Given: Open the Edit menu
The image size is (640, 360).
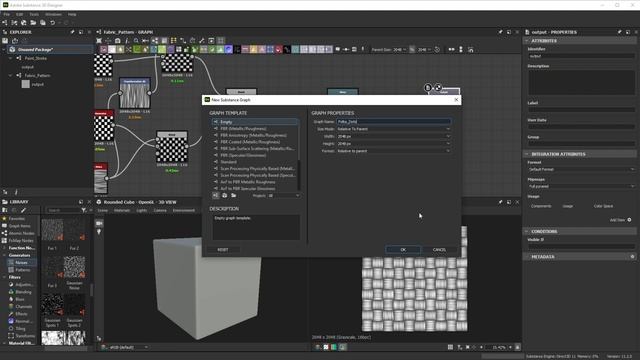Looking at the screenshot, I should tap(20, 14).
